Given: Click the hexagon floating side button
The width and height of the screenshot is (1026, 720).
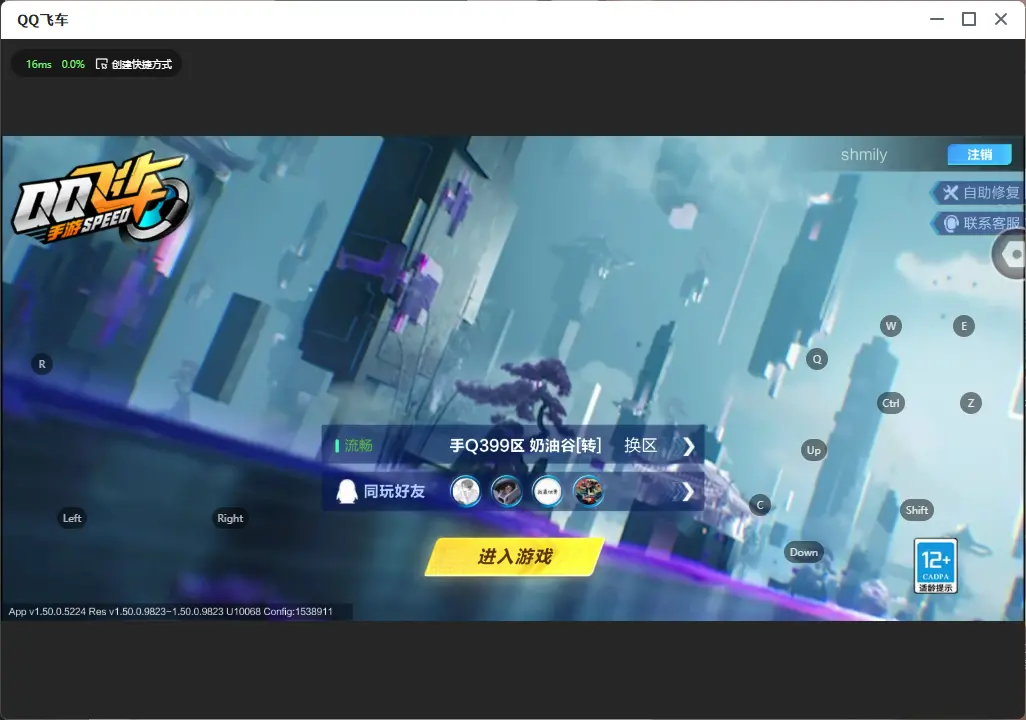Looking at the screenshot, I should [x=1010, y=255].
